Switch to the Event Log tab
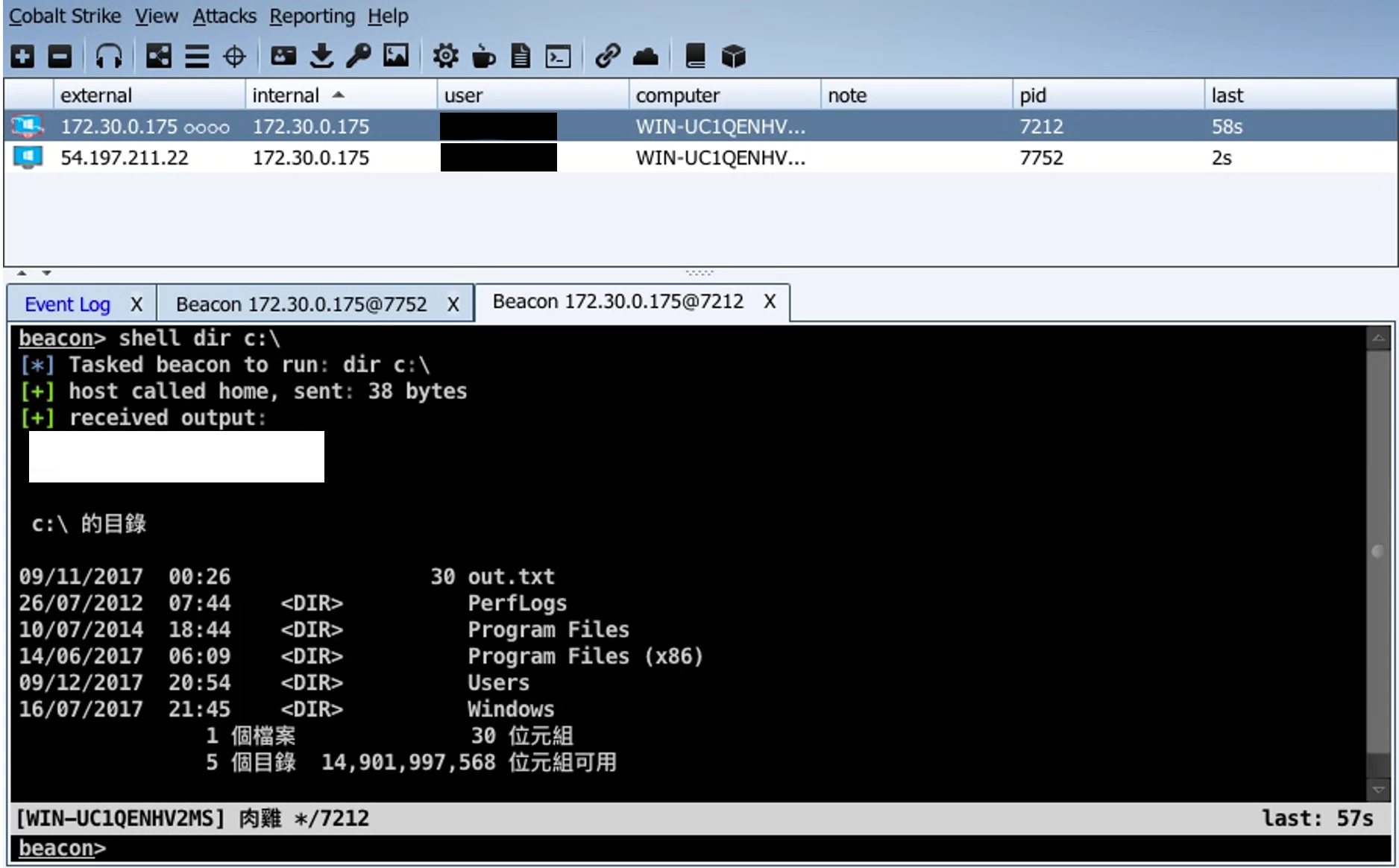Viewport: 1399px width, 868px height. (67, 304)
